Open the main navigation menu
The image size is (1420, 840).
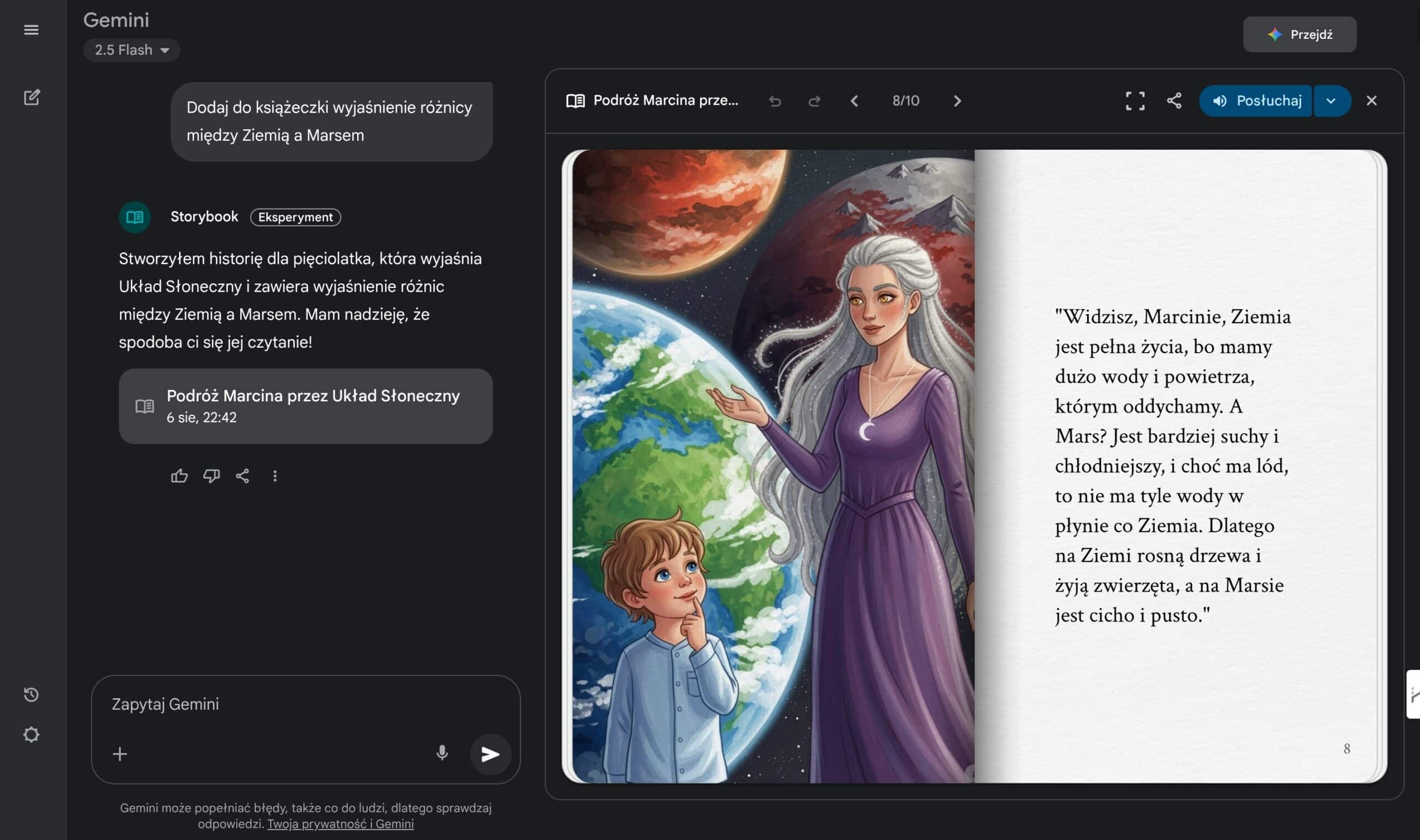(x=32, y=29)
